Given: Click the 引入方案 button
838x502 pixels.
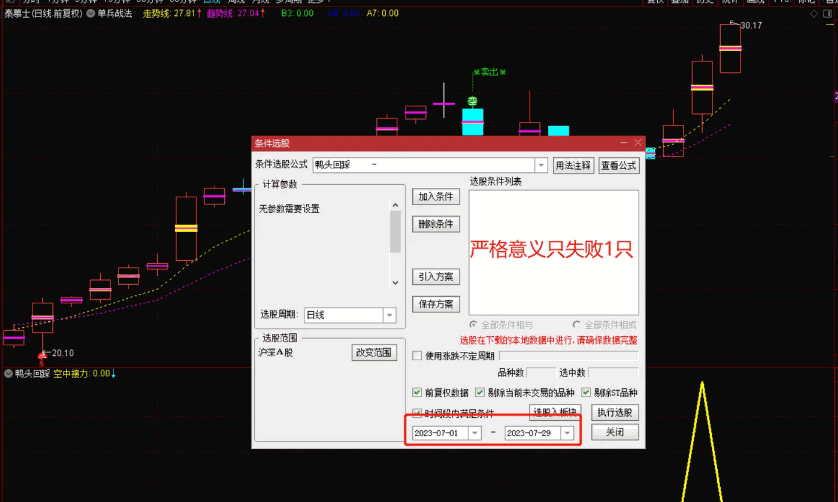Looking at the screenshot, I should coord(436,276).
